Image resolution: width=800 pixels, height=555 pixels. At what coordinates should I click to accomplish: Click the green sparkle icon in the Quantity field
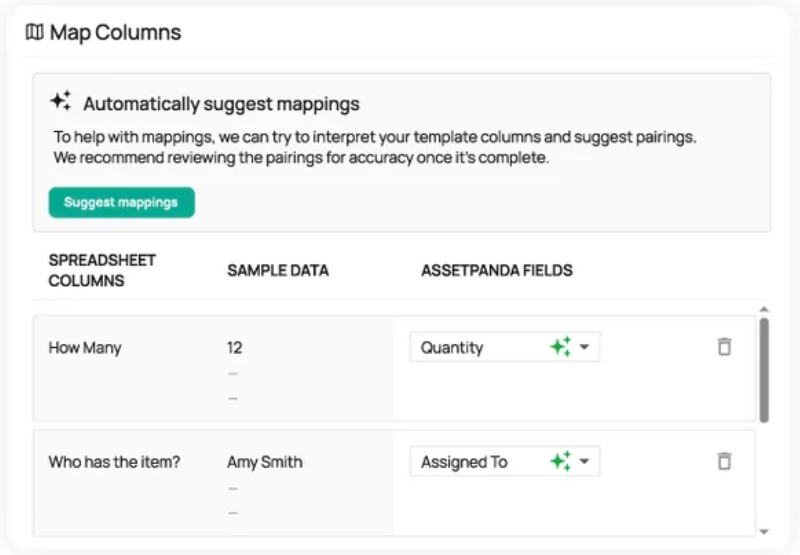click(560, 347)
